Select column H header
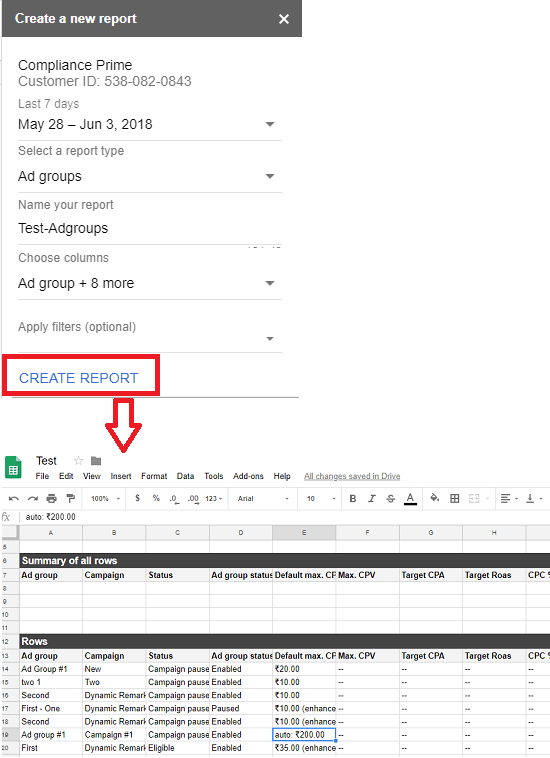This screenshot has width=550, height=758. (x=494, y=533)
